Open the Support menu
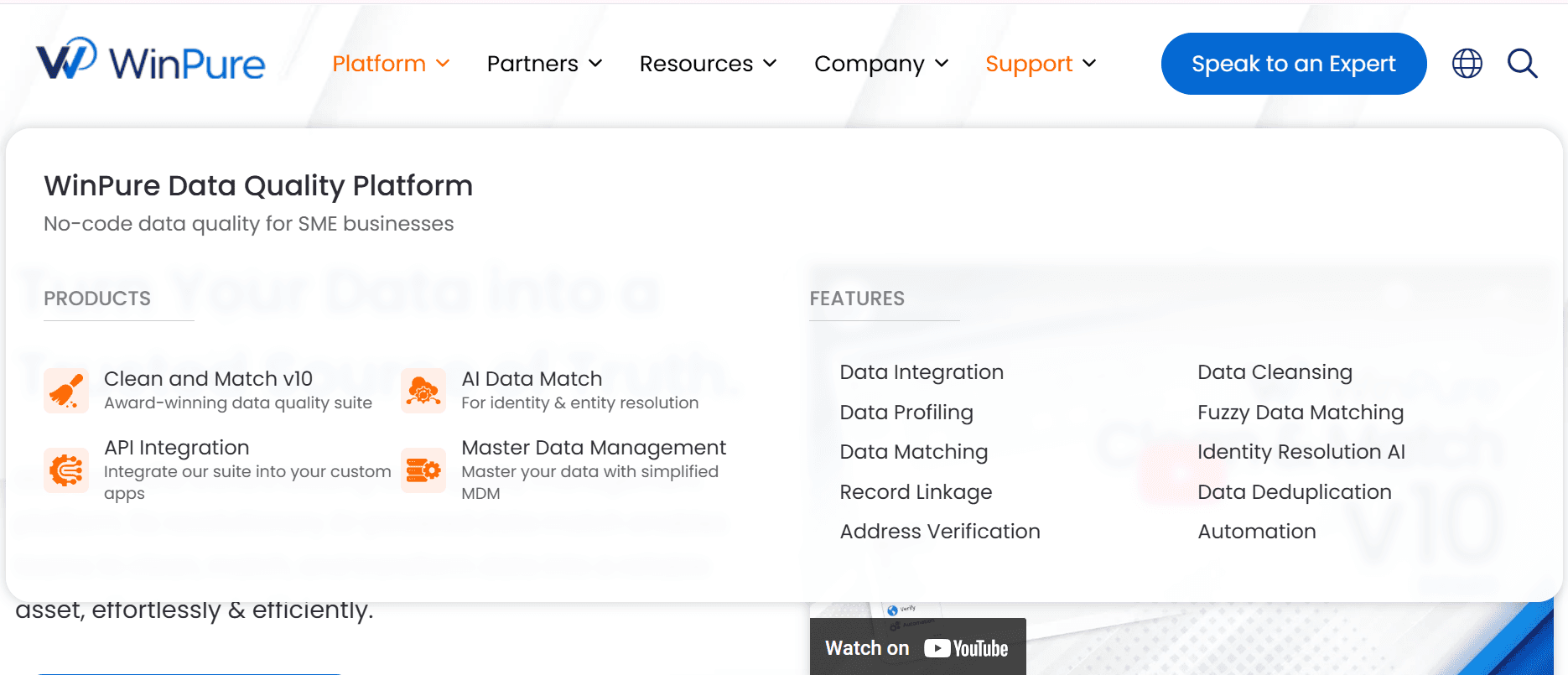 [1029, 65]
